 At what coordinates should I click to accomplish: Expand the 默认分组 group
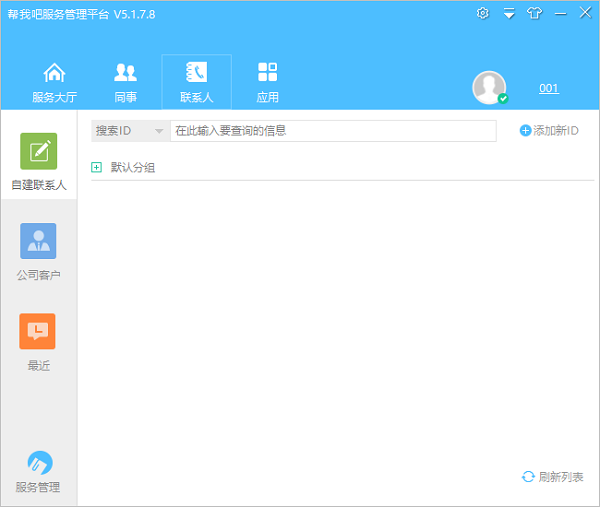pyautogui.click(x=96, y=167)
